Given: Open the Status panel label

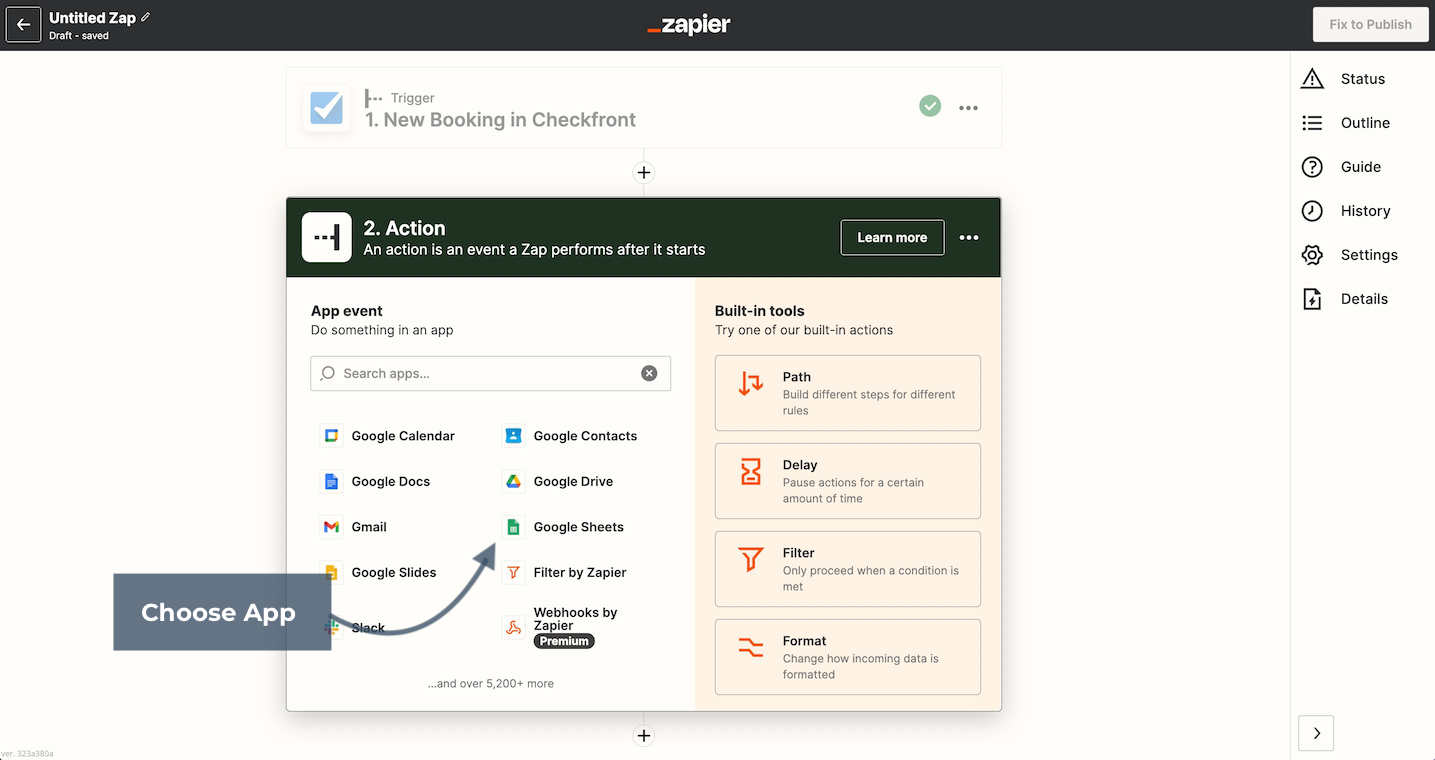Looking at the screenshot, I should pyautogui.click(x=1363, y=79).
